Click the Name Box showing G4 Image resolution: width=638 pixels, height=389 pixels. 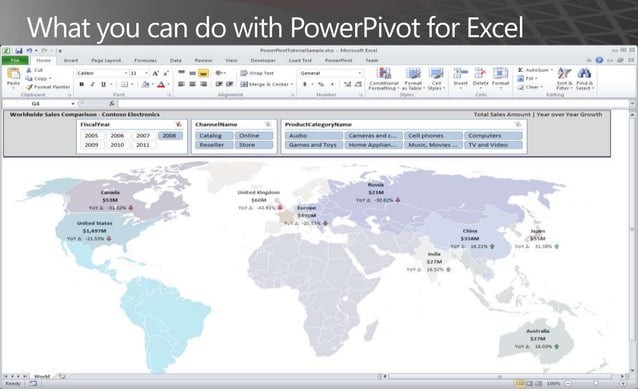pyautogui.click(x=39, y=104)
